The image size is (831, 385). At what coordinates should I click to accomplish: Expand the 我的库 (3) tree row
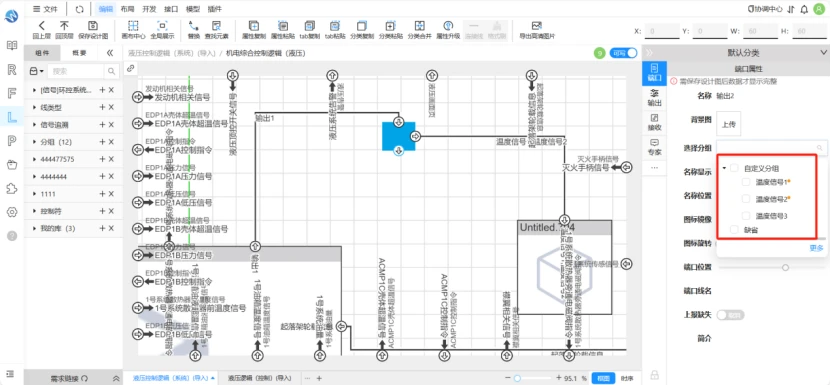[x=35, y=229]
